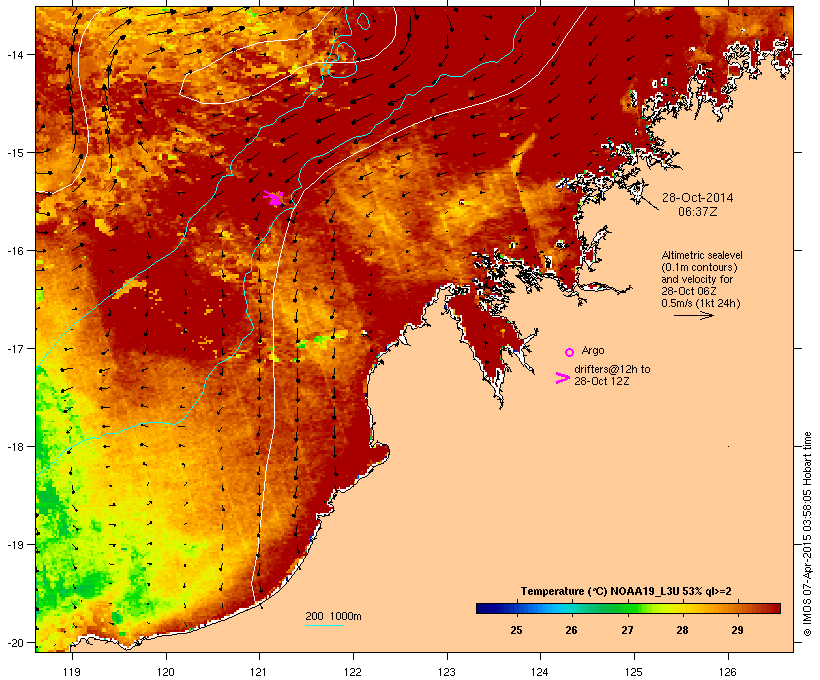Click the magenta Argo circle legend marker
820x680 pixels.
click(570, 352)
